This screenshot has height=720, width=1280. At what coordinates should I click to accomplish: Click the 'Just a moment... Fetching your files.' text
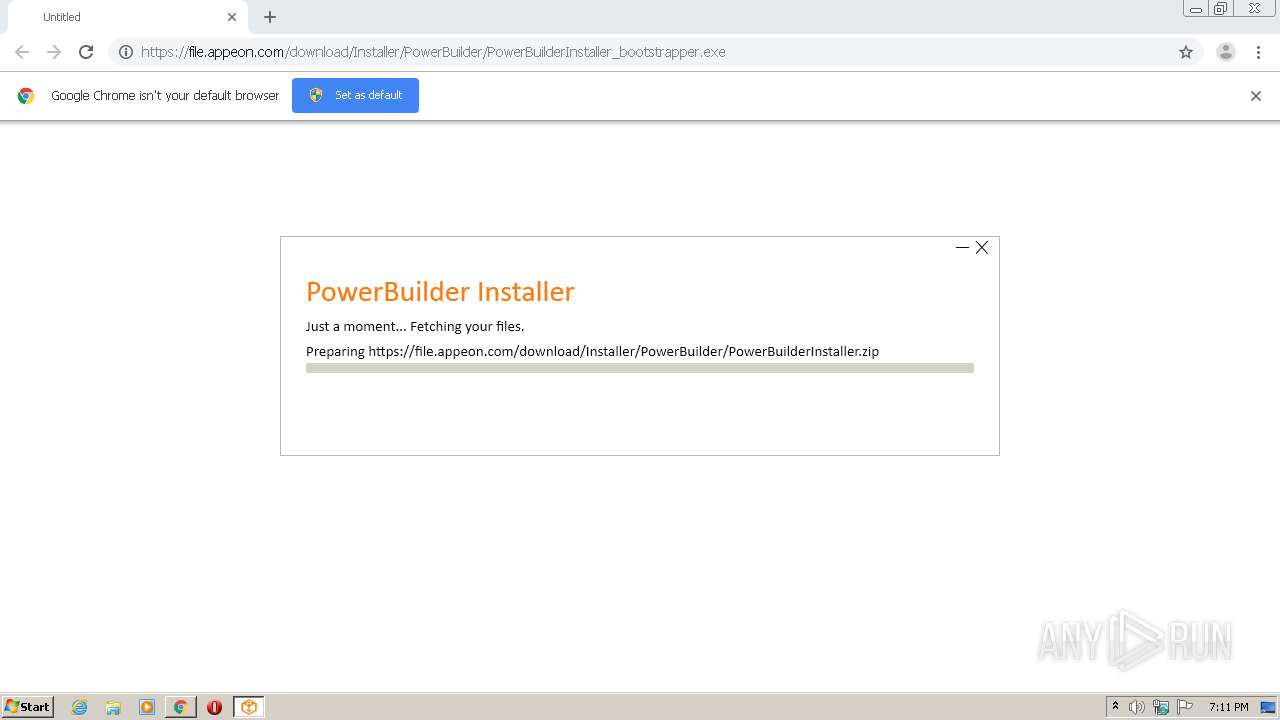(x=415, y=326)
